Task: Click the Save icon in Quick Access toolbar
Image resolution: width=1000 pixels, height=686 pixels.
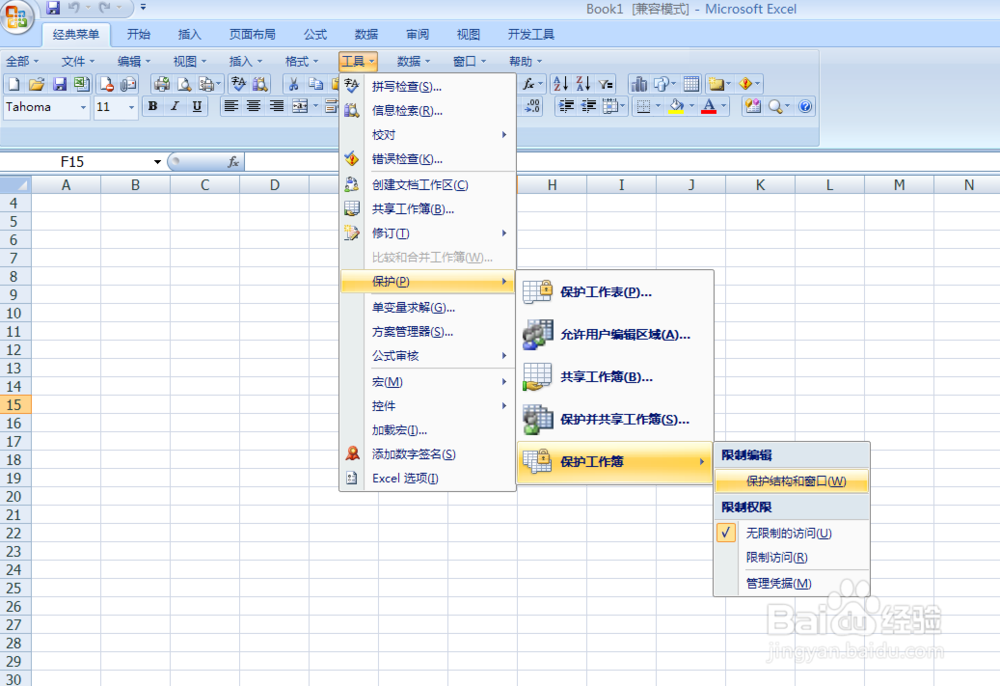Action: (x=53, y=8)
